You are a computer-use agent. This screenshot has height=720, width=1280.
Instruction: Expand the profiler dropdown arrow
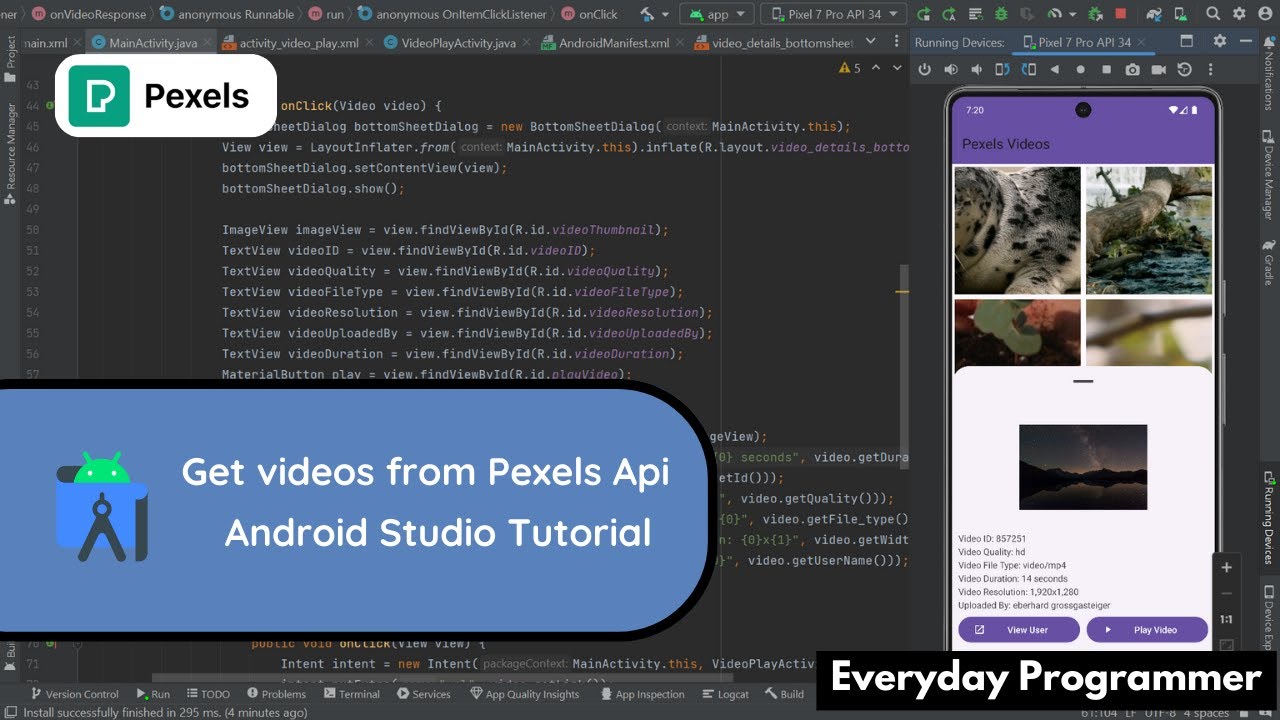1072,15
